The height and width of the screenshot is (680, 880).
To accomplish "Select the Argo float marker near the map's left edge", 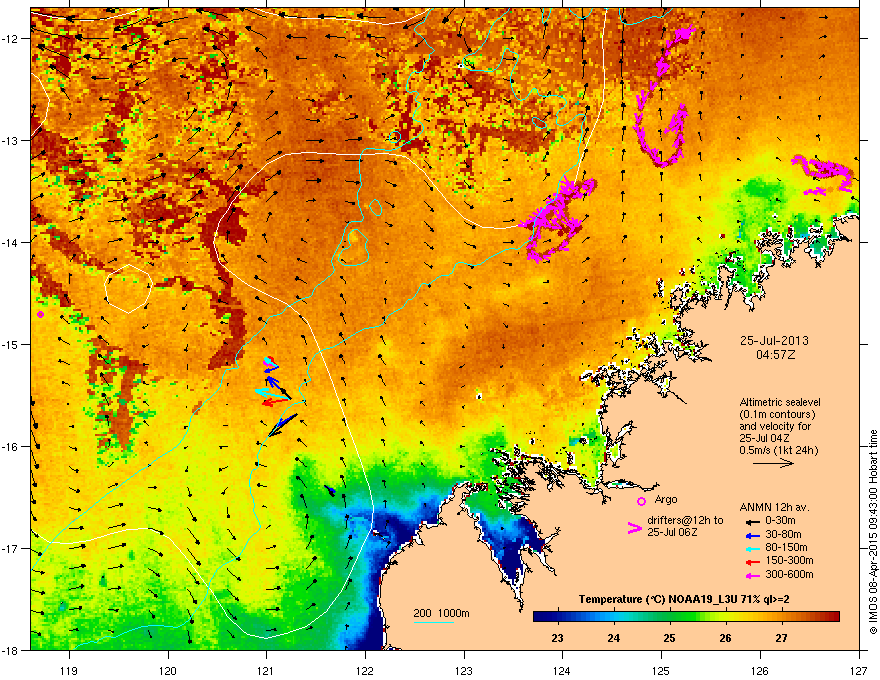I will coord(40,314).
